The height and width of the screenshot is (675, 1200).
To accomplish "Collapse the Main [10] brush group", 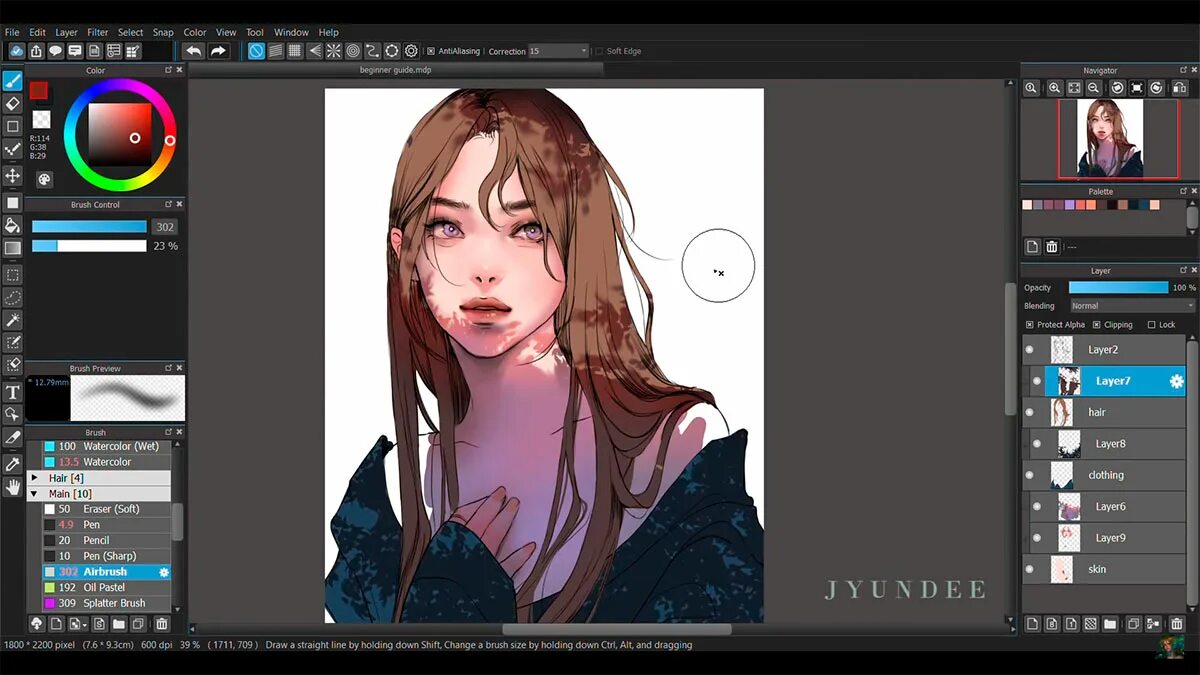I will pyautogui.click(x=36, y=494).
